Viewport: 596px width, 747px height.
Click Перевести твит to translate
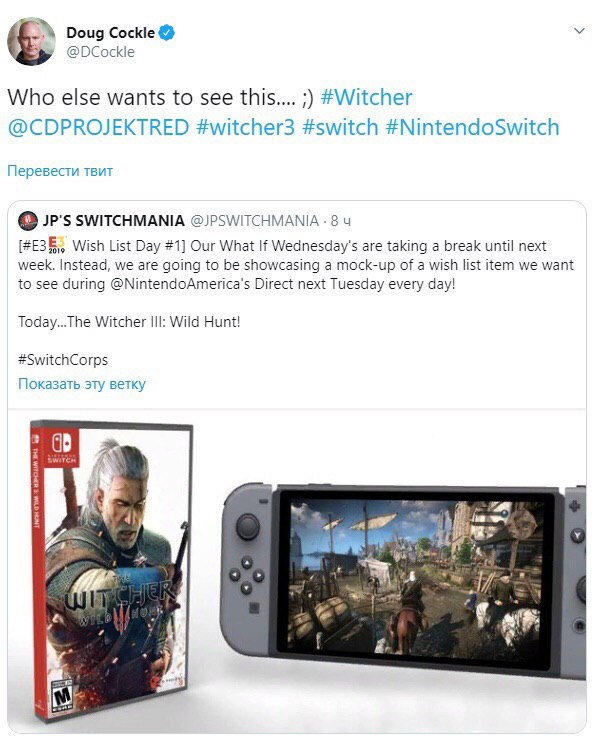60,171
